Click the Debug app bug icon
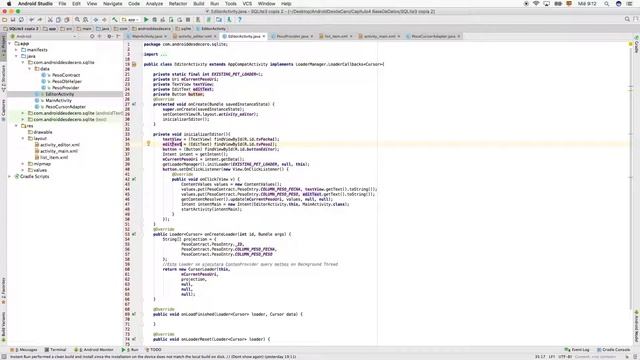The height and width of the screenshot is (360, 640). click(x=154, y=20)
